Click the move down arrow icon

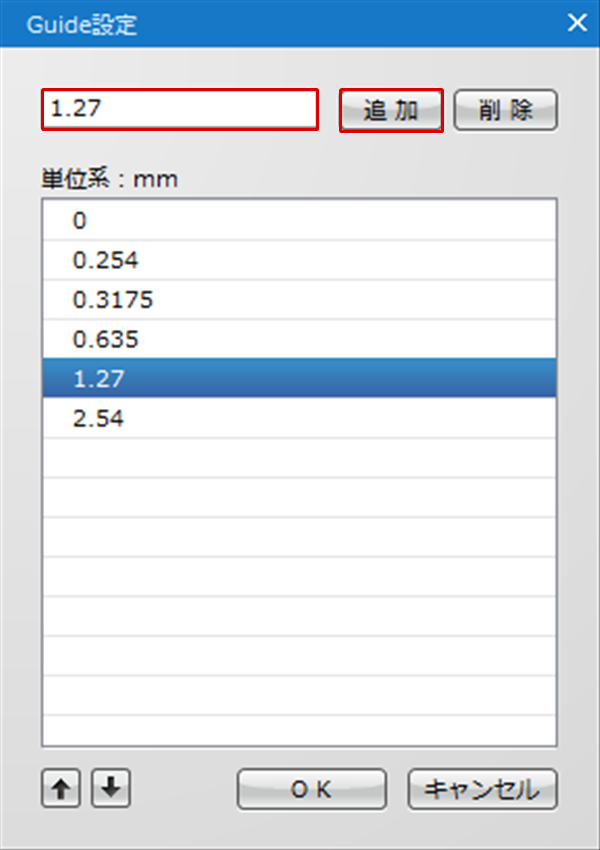[111, 788]
